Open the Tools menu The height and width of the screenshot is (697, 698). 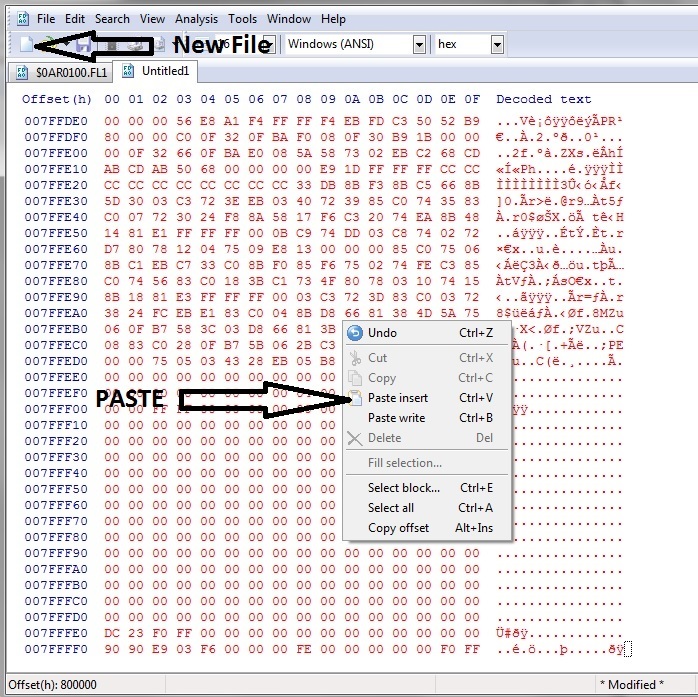[243, 19]
